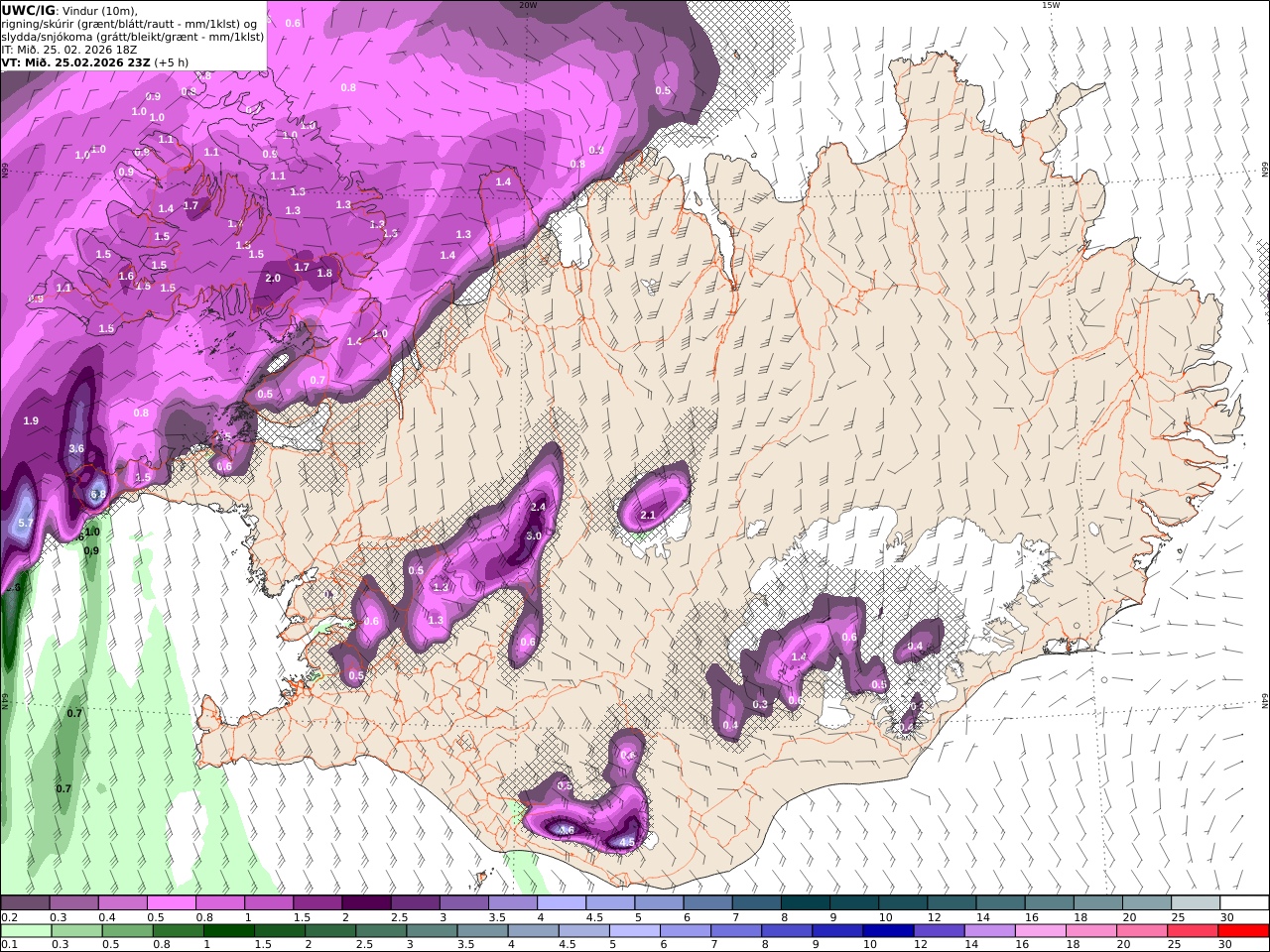Click the 5.7 precipitation value on the map
This screenshot has height=952, width=1270.
(27, 523)
